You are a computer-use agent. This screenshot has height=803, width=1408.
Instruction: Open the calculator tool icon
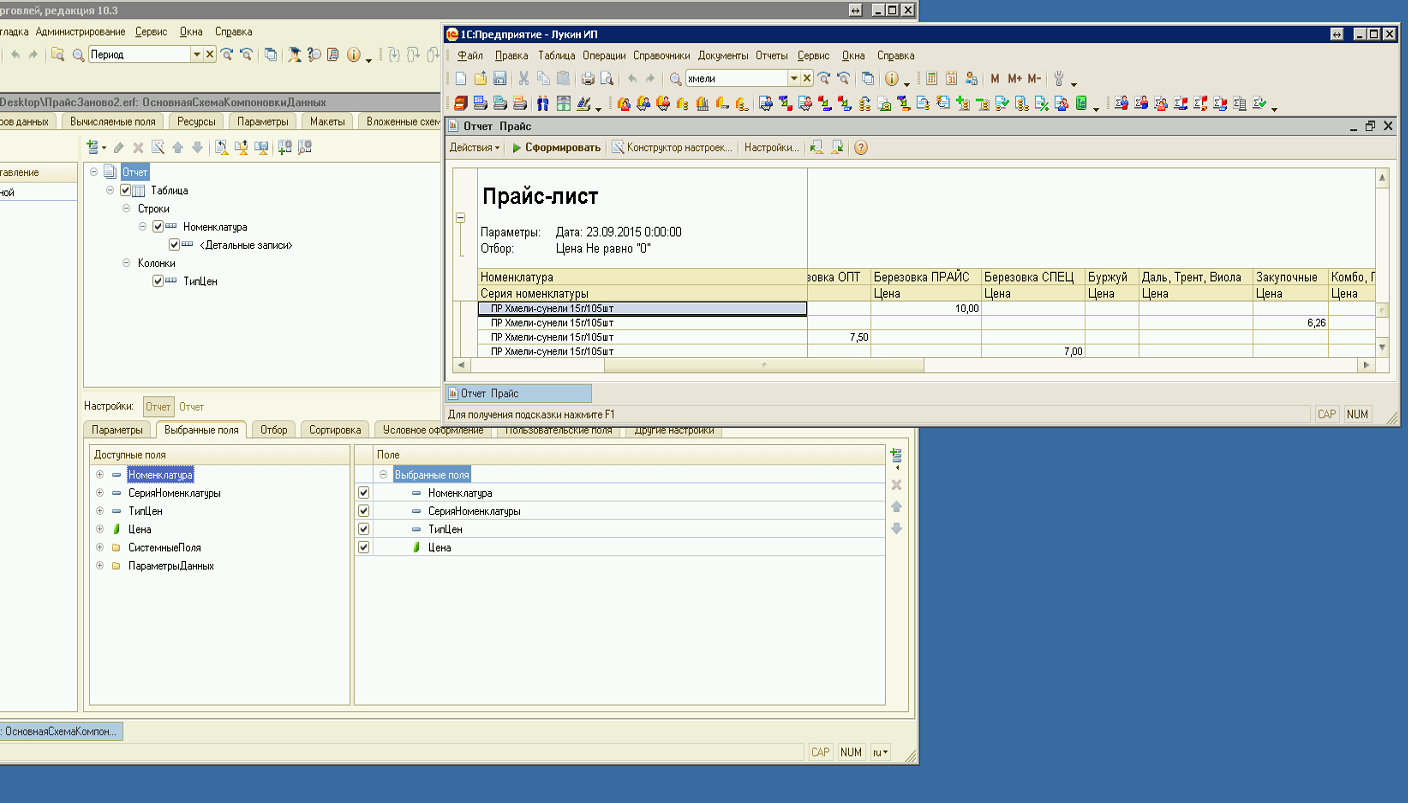pyautogui.click(x=932, y=79)
